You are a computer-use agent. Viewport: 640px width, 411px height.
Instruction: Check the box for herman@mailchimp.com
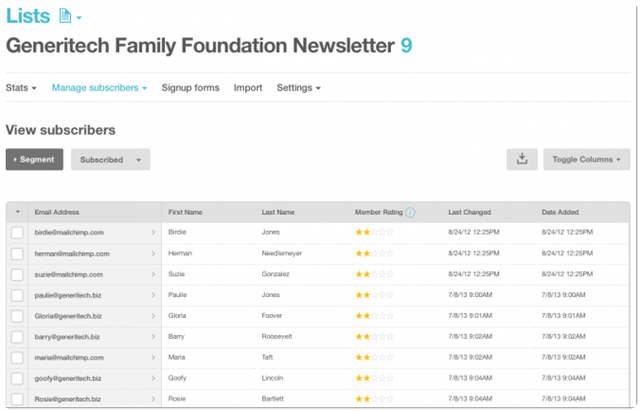point(17,254)
